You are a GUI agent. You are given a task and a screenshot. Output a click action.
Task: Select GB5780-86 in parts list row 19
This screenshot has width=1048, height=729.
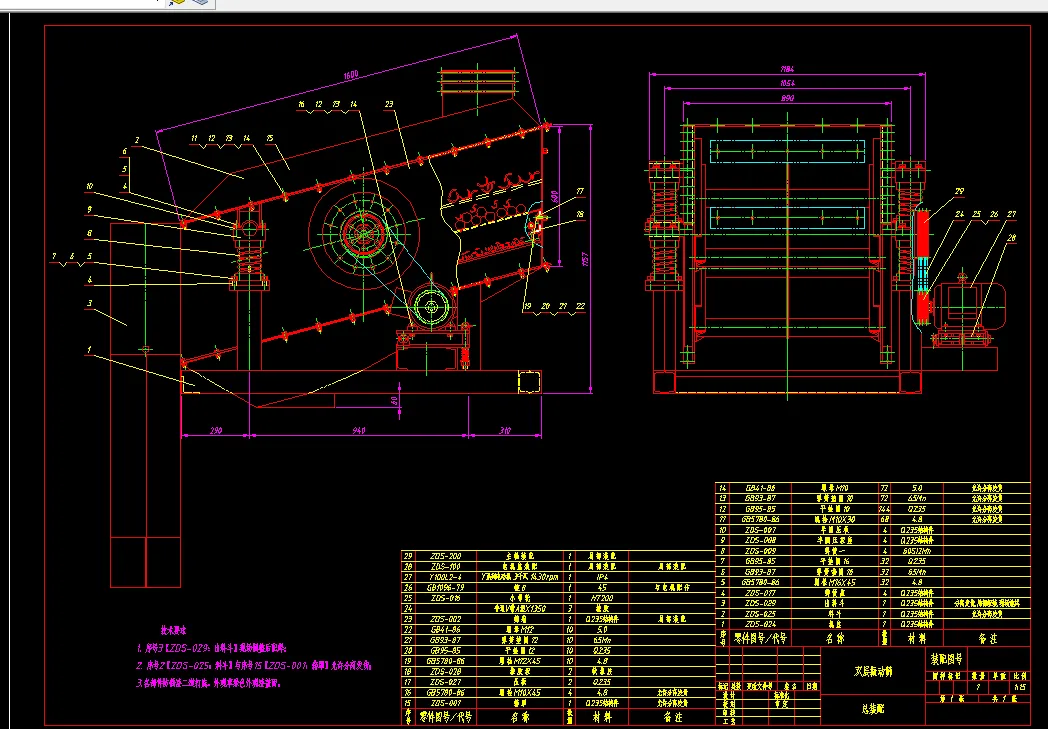coord(445,661)
